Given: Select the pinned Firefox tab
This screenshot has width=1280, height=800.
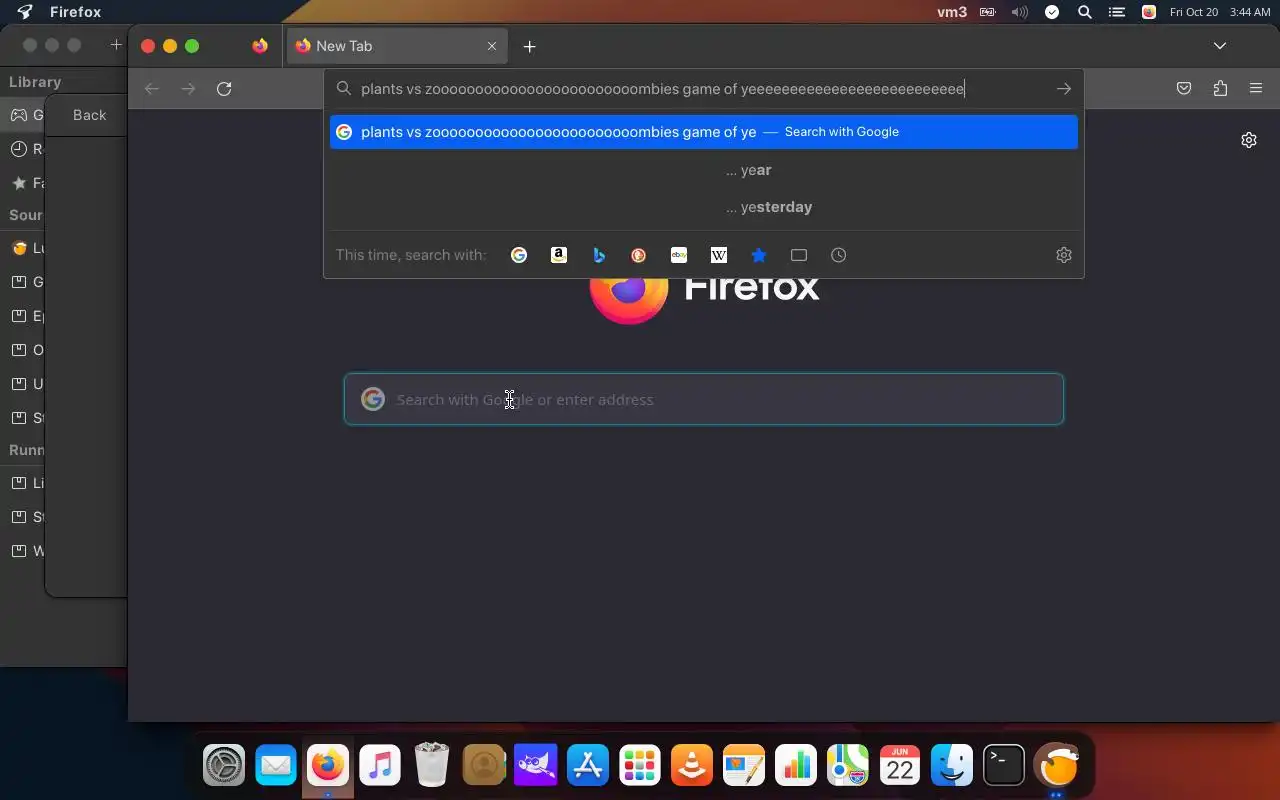Looking at the screenshot, I should 260,46.
